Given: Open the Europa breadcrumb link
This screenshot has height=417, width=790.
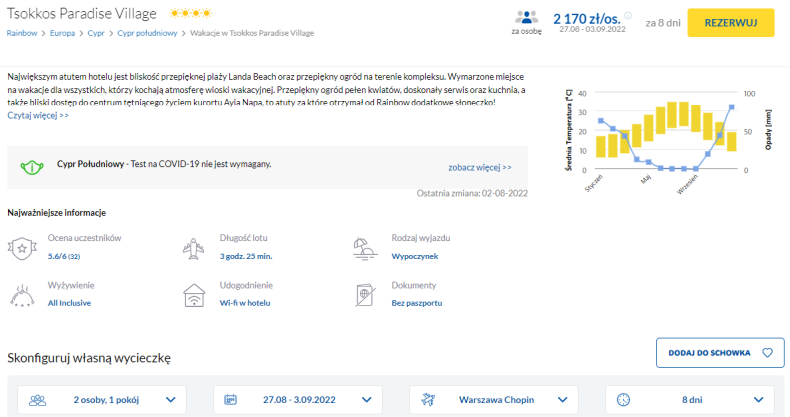Looking at the screenshot, I should tap(62, 33).
